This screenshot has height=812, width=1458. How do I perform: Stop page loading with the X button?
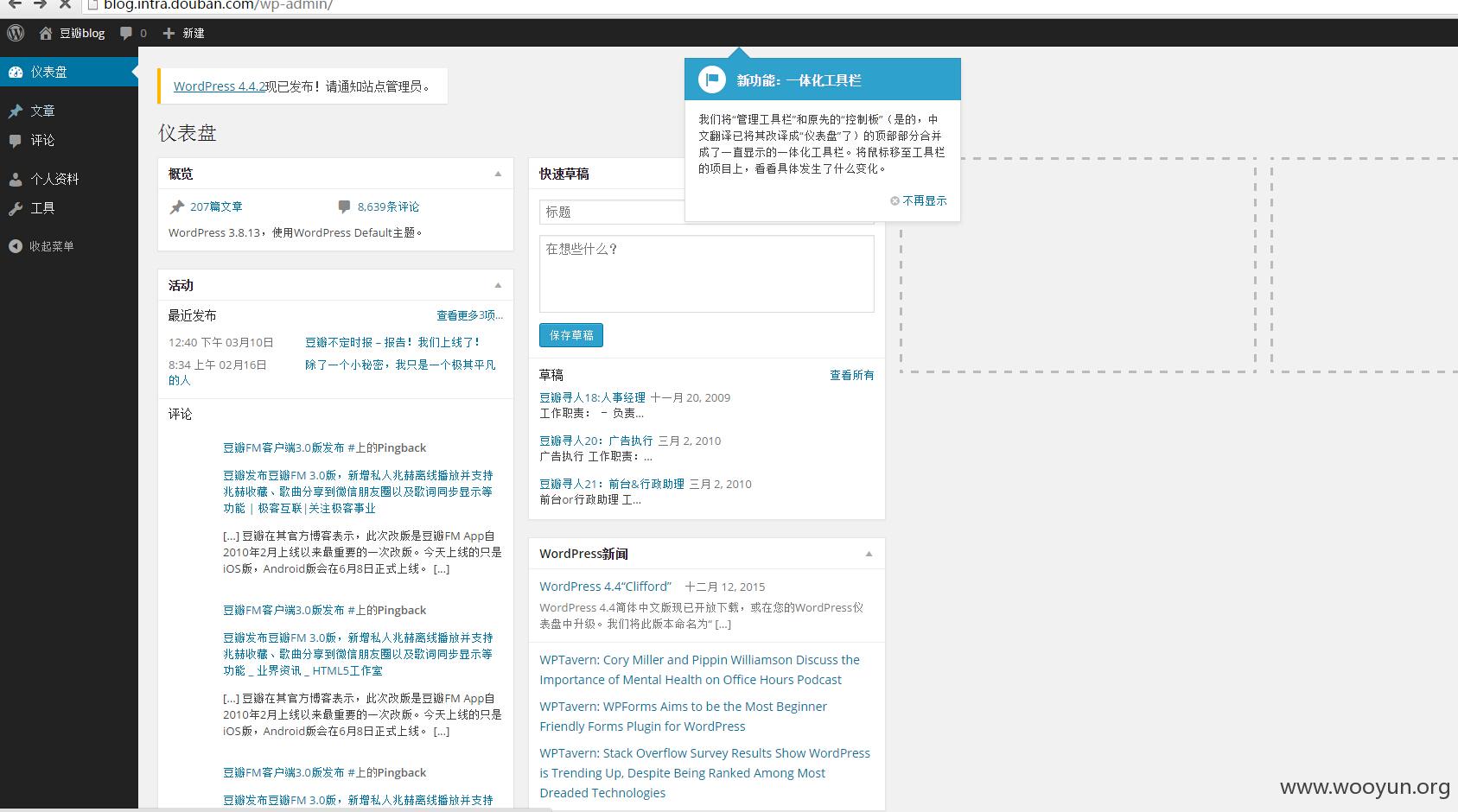pyautogui.click(x=65, y=4)
